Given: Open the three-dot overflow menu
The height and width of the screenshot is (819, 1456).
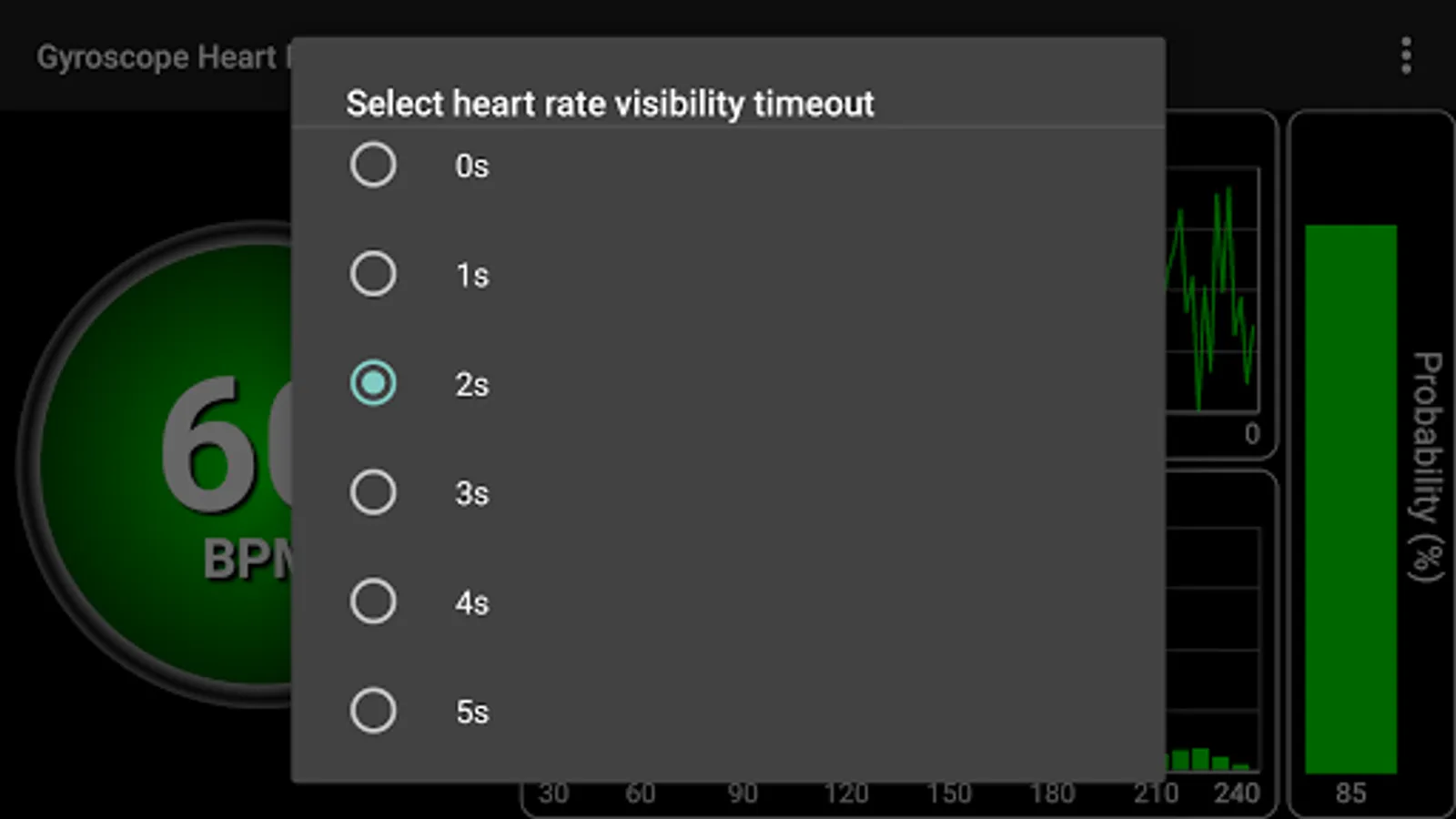Looking at the screenshot, I should click(x=1406, y=56).
